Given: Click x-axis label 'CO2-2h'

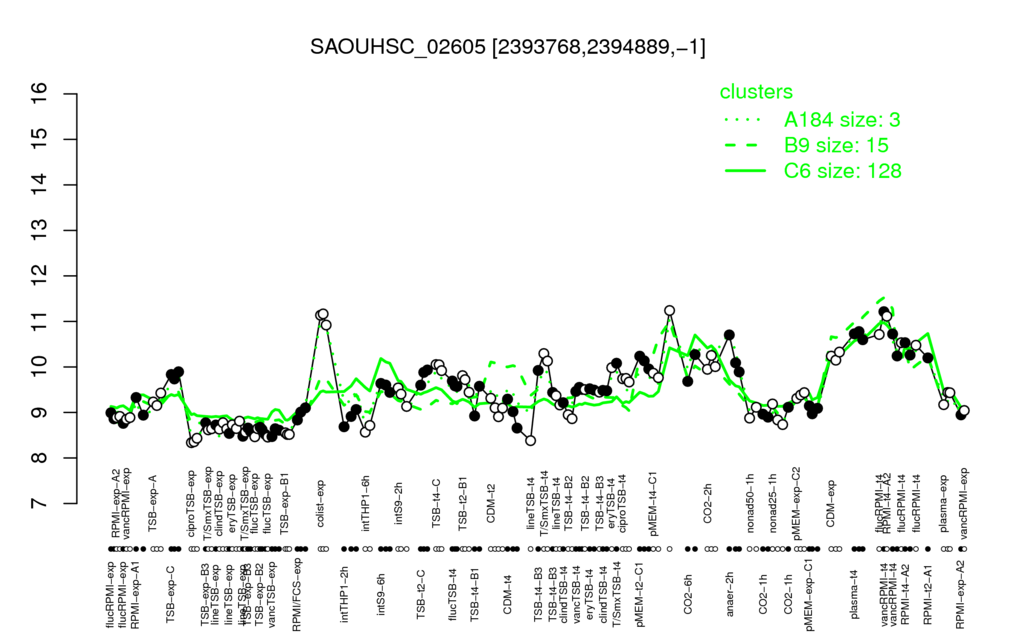Looking at the screenshot, I should pos(708,504).
